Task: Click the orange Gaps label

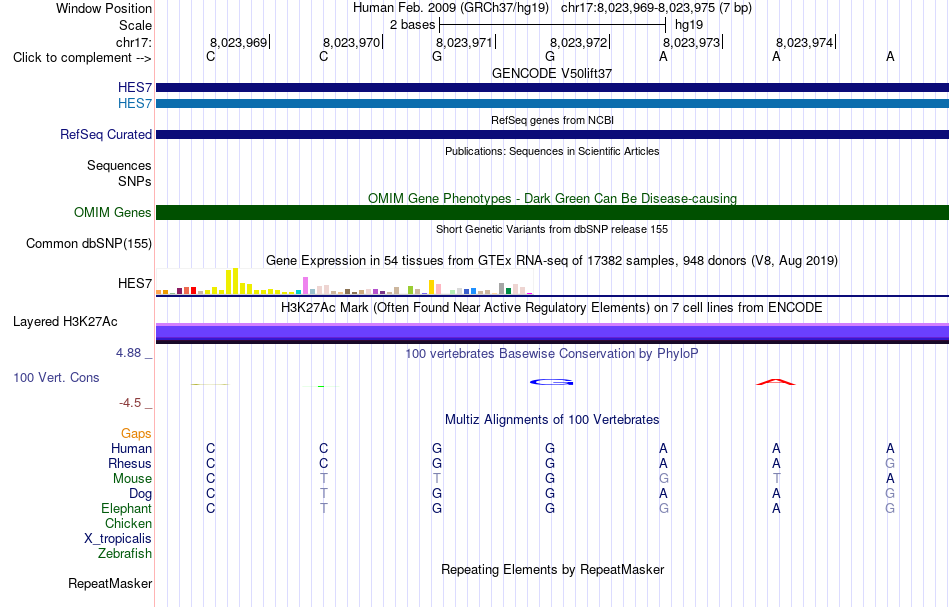Action: coord(136,433)
